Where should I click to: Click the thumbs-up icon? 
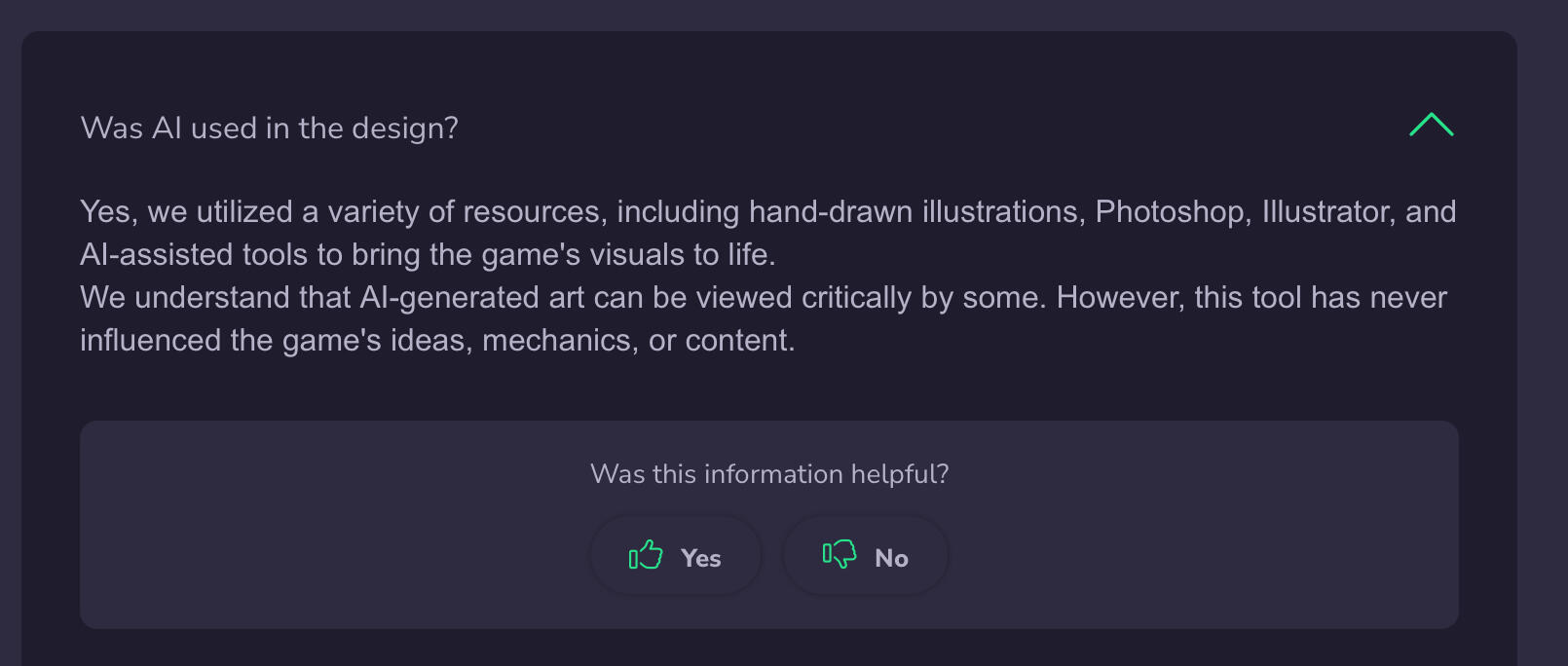[646, 555]
